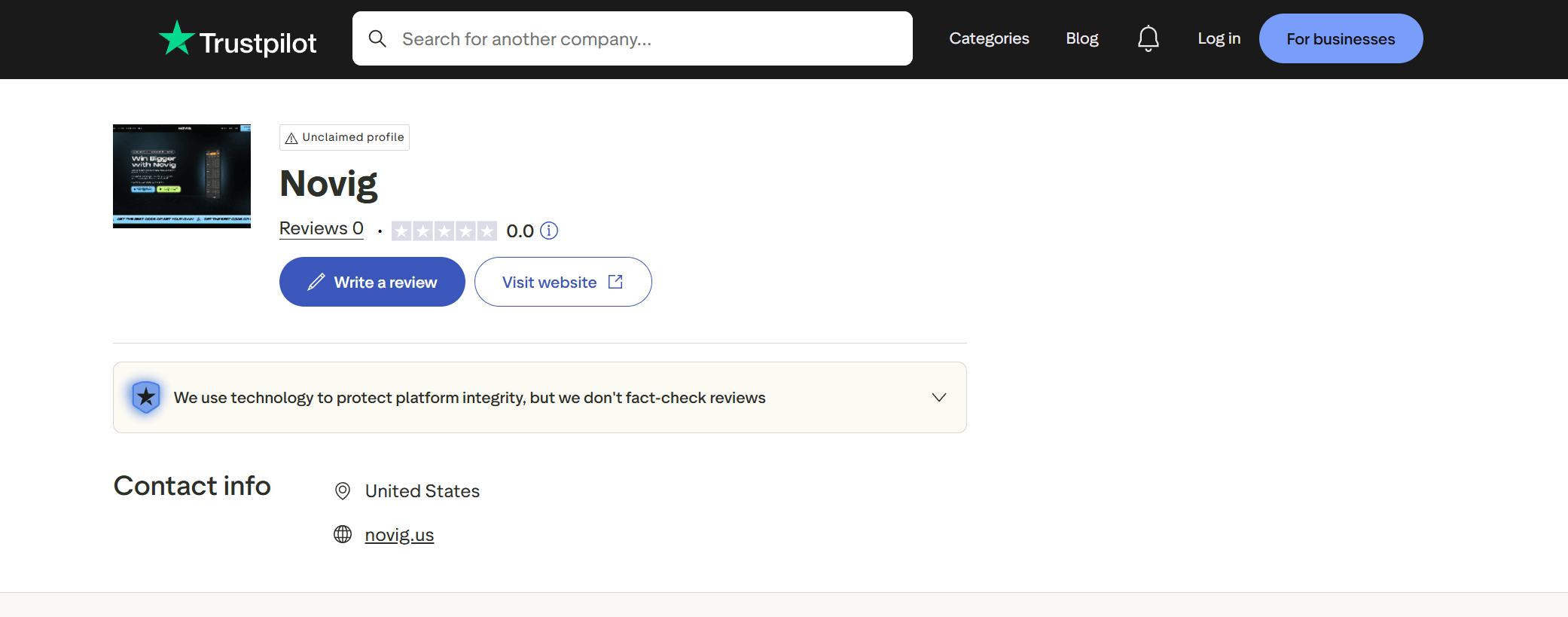The image size is (1568, 617).
Task: Open the novig.us link
Action: 399,535
